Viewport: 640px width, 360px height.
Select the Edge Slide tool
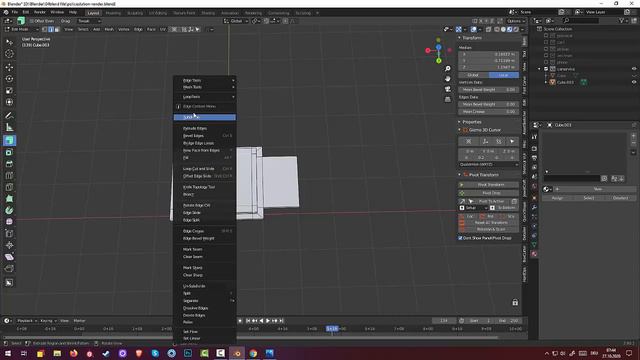[x=9, y=233]
